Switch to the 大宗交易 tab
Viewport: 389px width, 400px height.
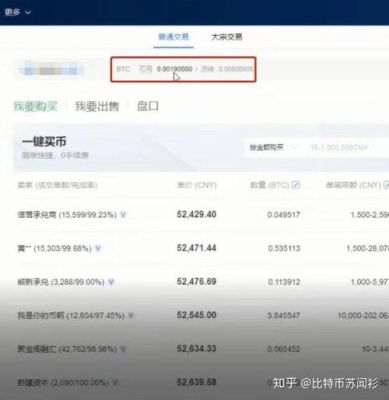point(227,37)
